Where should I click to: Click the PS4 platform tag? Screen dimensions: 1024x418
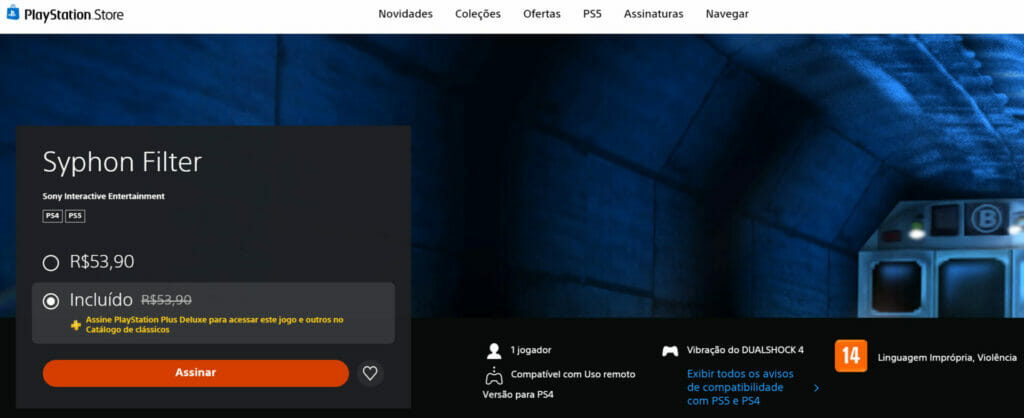point(52,216)
